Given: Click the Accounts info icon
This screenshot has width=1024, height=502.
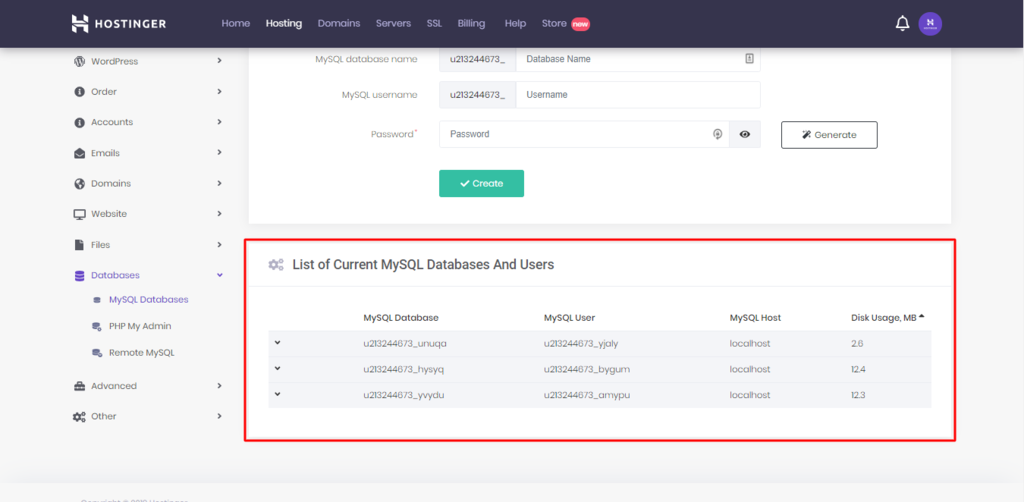Looking at the screenshot, I should coord(79,122).
